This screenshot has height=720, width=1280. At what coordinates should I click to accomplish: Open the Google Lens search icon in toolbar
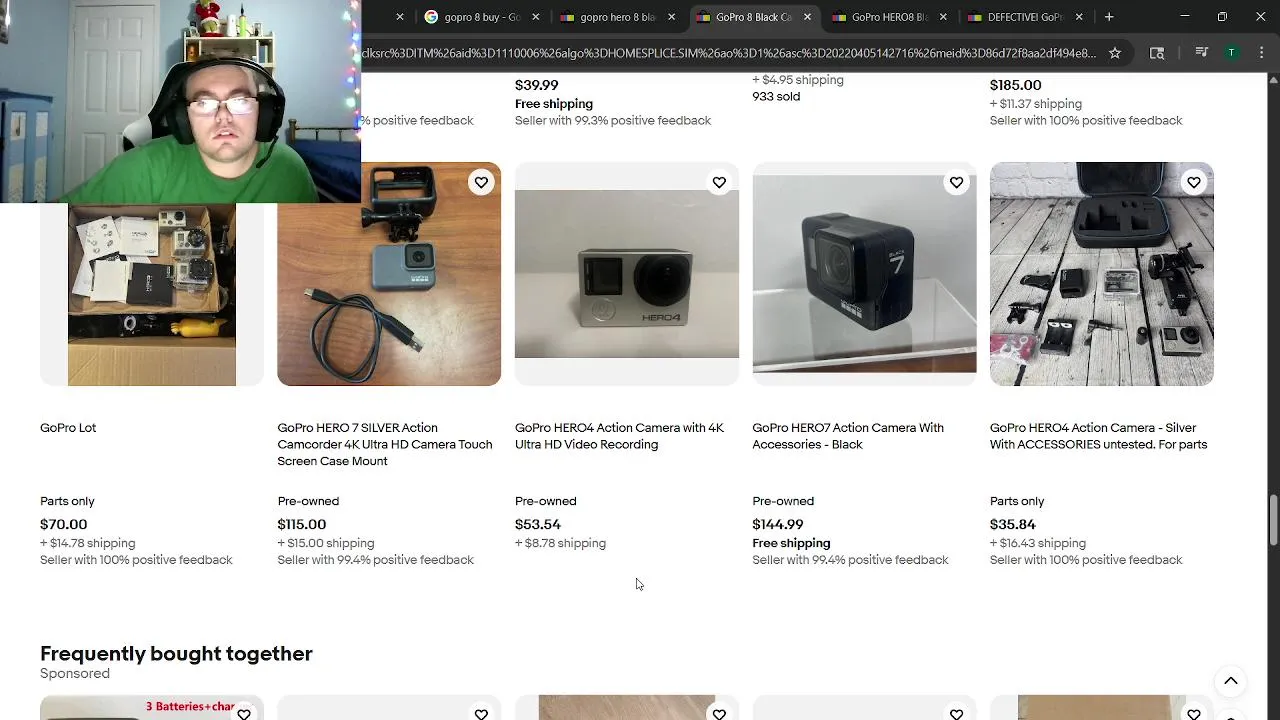click(1157, 53)
